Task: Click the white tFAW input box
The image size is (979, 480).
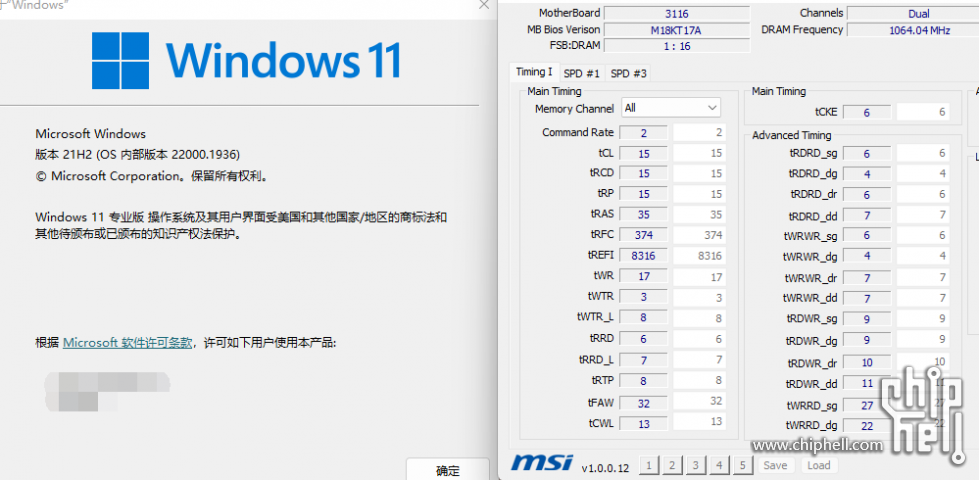Action: [x=699, y=401]
